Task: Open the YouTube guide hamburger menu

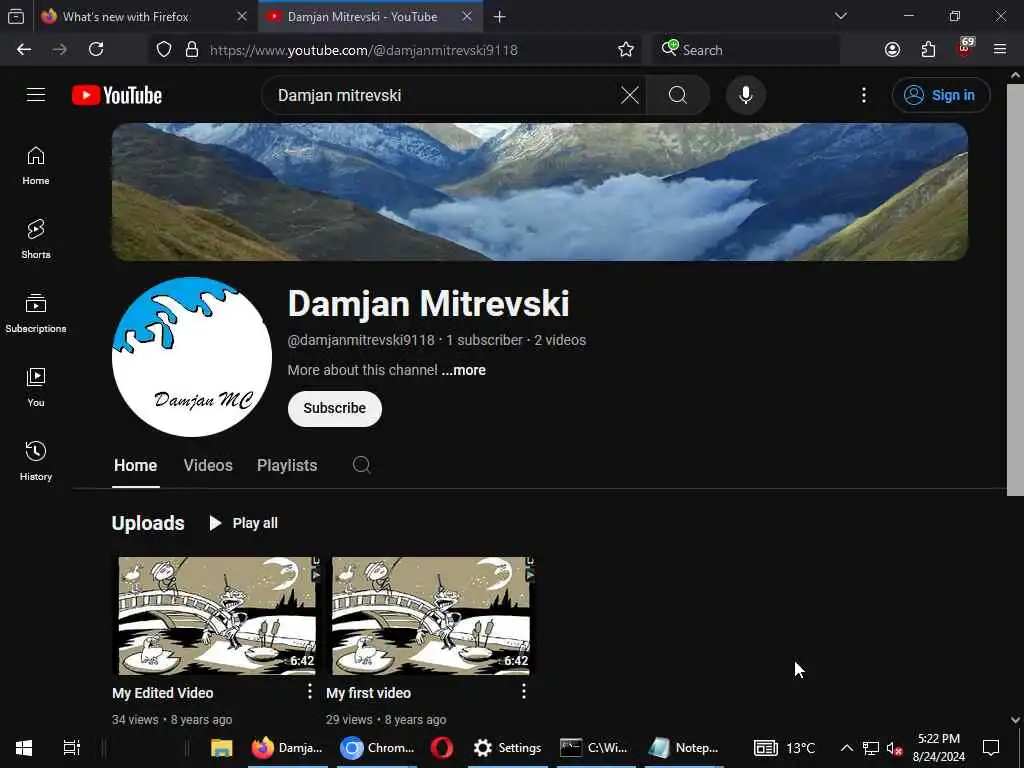Action: [36, 95]
